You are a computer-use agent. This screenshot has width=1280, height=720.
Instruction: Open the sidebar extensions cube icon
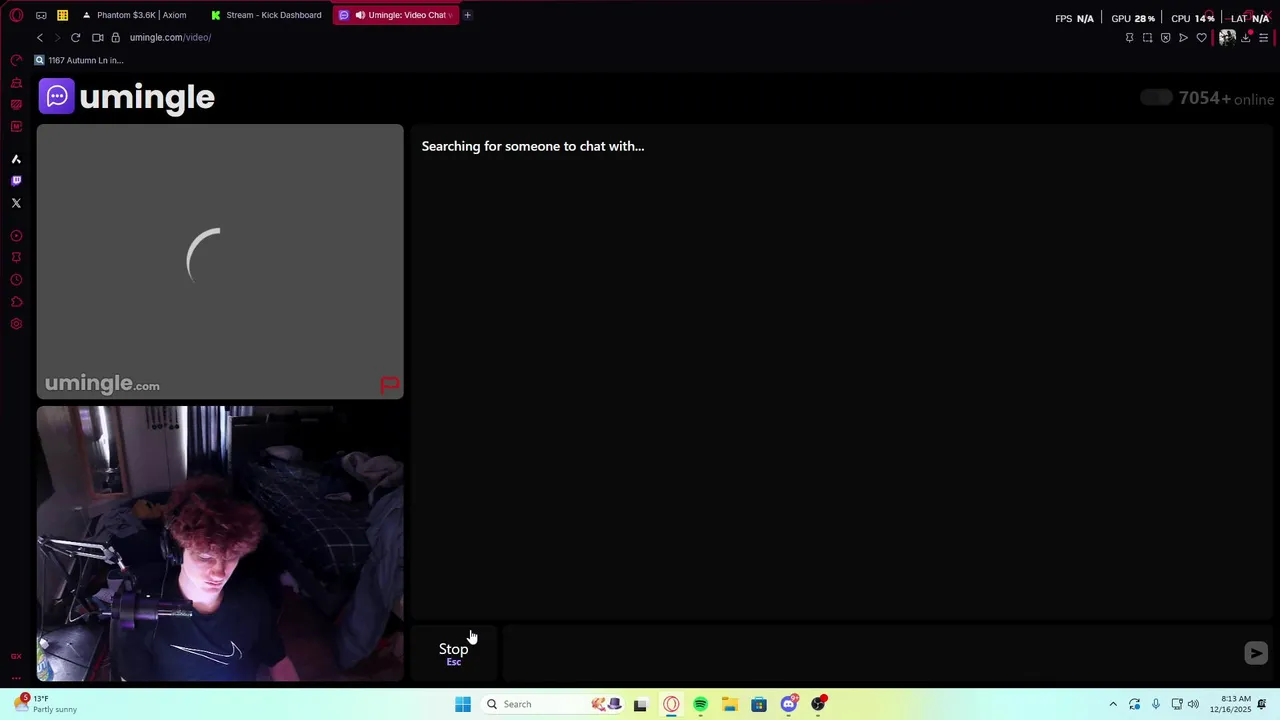coord(16,302)
